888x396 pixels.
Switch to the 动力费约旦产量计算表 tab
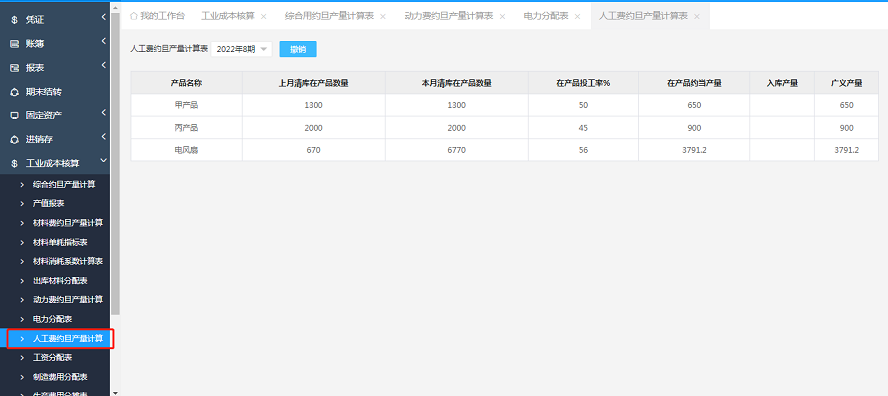449,16
